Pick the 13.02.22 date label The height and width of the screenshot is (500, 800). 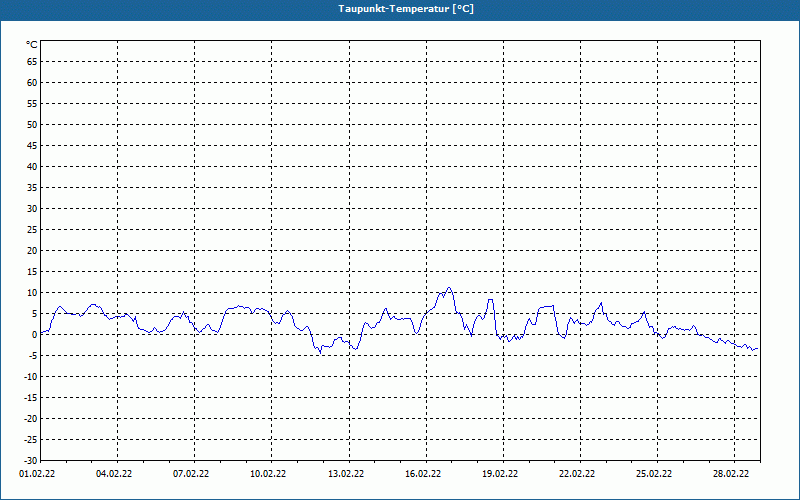[x=346, y=474]
